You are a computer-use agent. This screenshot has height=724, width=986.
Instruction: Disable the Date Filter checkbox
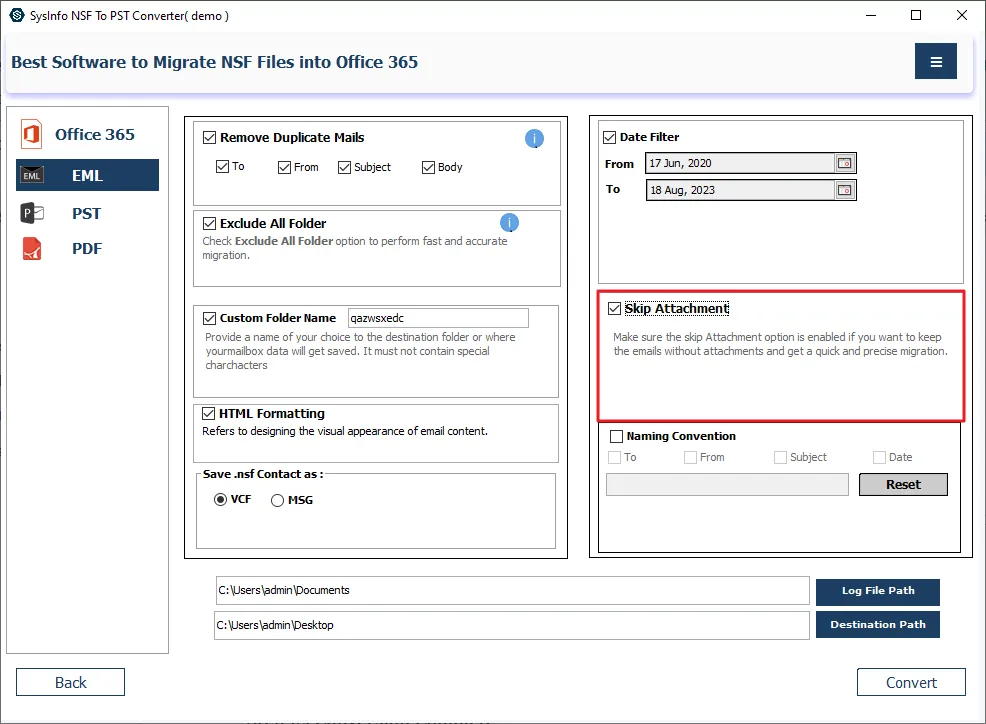click(610, 138)
